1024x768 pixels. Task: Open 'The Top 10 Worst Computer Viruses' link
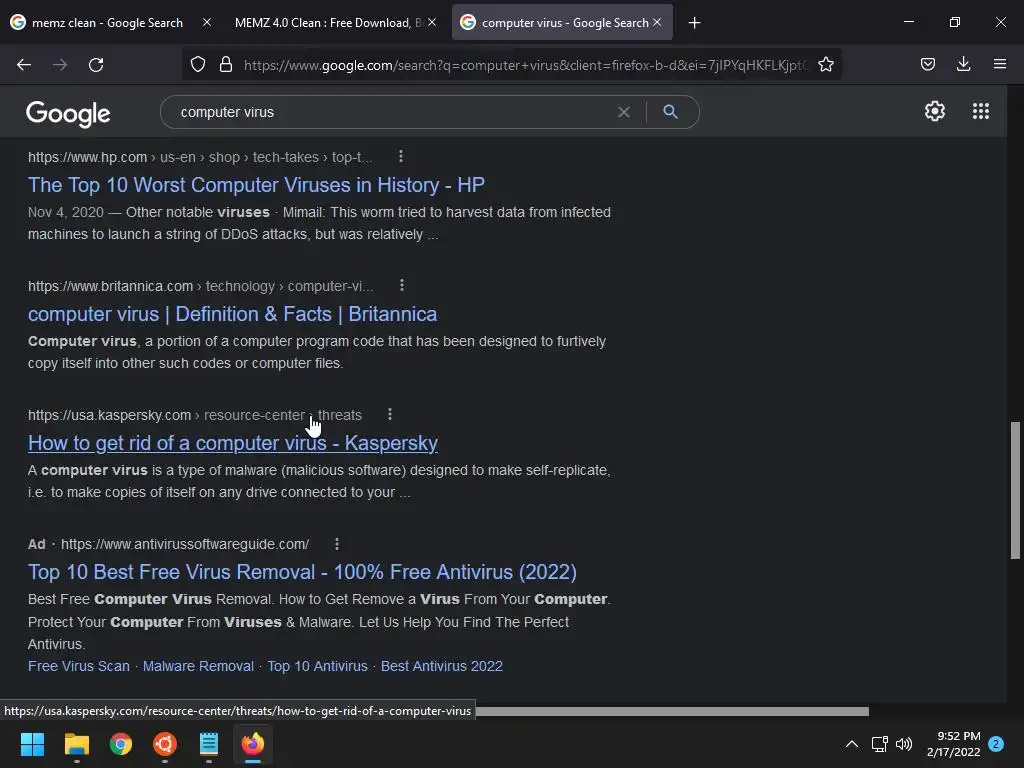[256, 185]
